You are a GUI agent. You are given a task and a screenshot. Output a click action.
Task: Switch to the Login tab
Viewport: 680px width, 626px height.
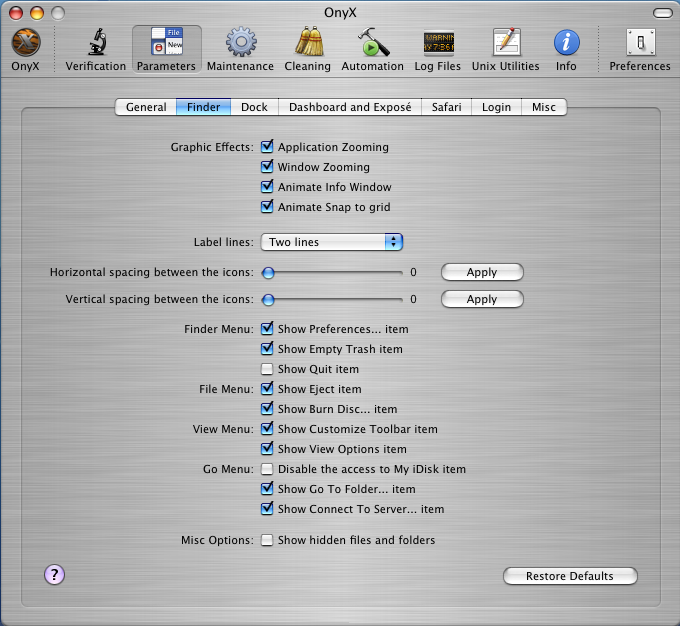[496, 107]
